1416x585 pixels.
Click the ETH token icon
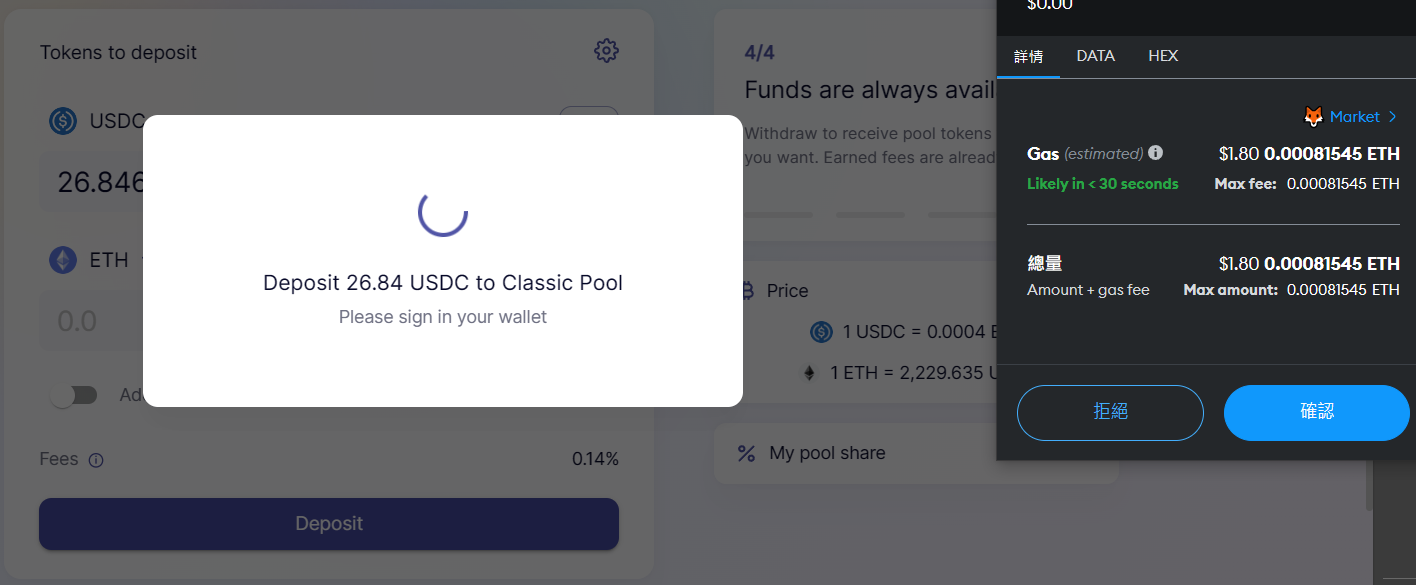tap(63, 260)
